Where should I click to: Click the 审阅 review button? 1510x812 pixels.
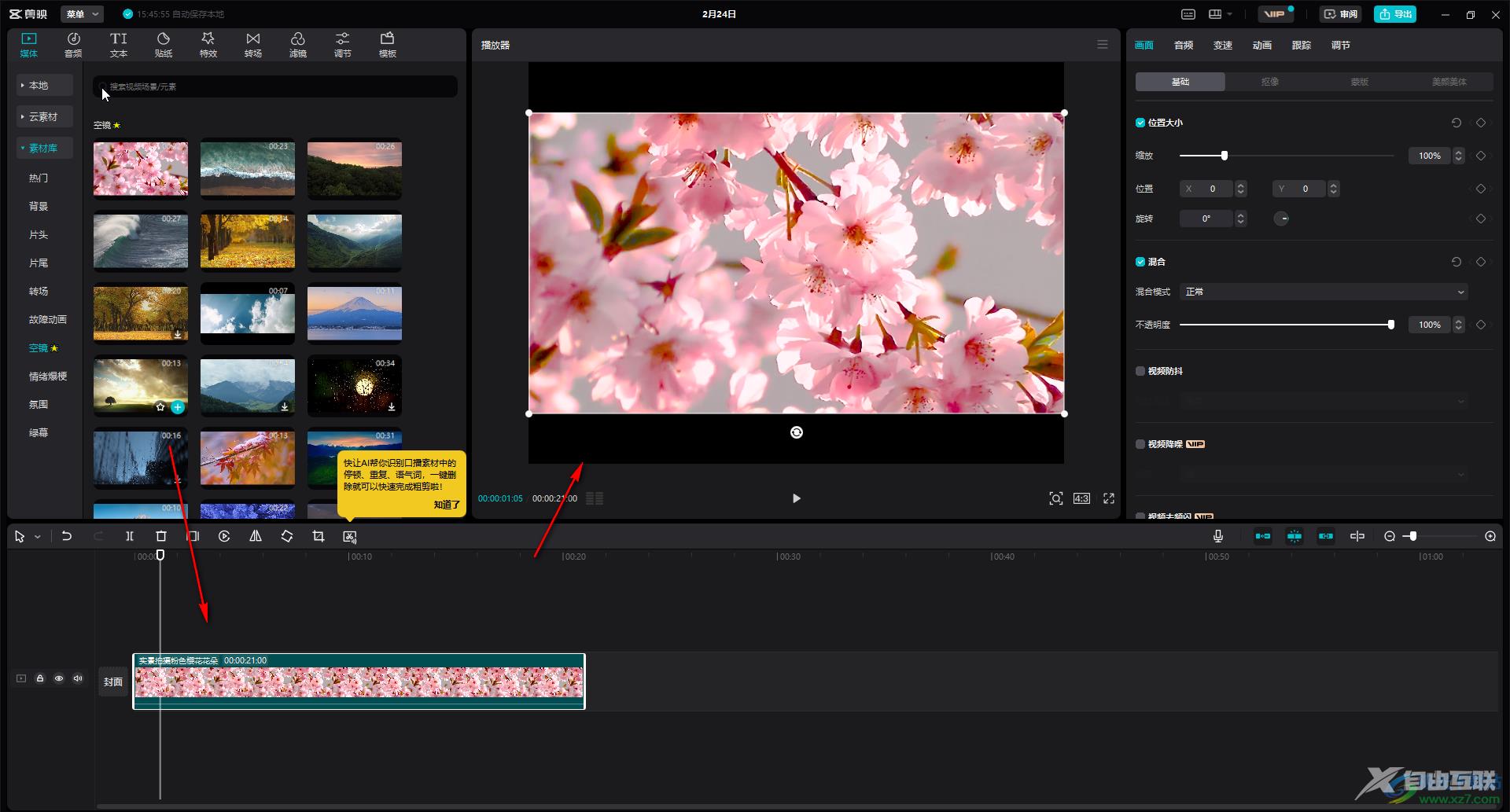[1341, 14]
